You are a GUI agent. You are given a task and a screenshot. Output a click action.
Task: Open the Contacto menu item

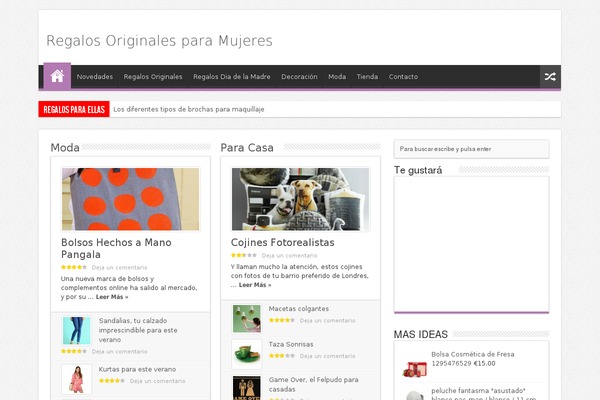pyautogui.click(x=403, y=77)
